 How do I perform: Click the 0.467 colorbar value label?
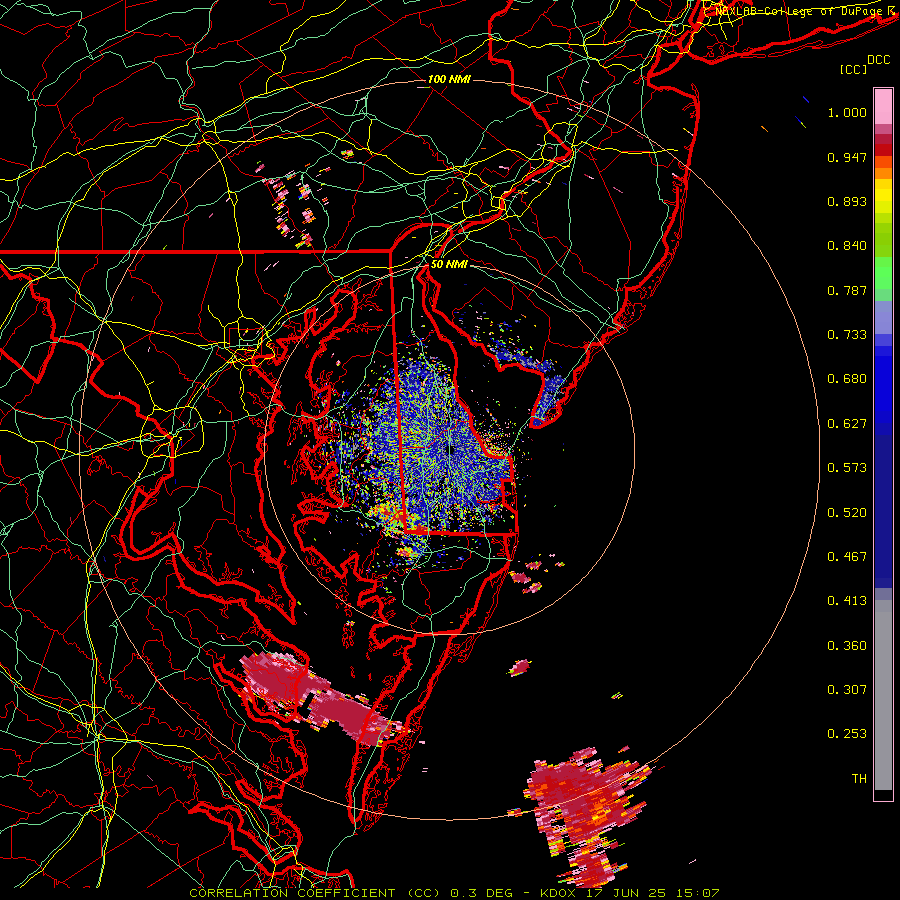(847, 557)
